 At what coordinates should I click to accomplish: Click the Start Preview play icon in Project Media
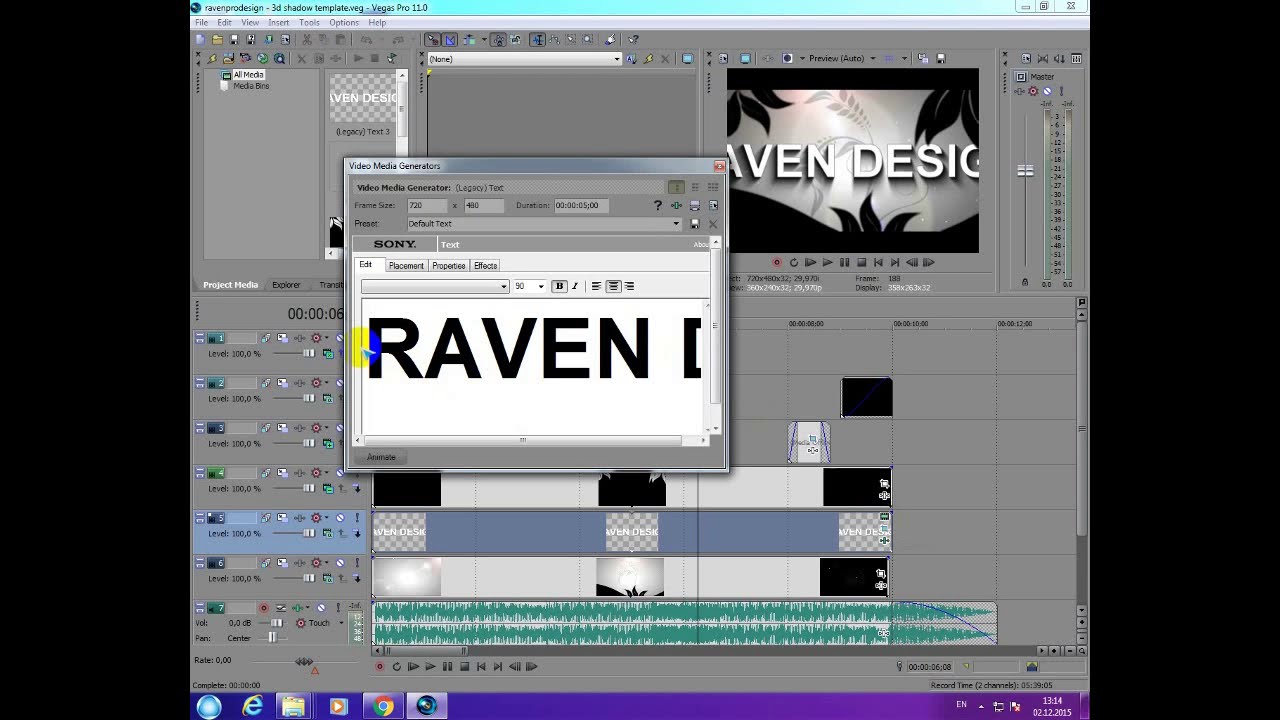click(358, 58)
